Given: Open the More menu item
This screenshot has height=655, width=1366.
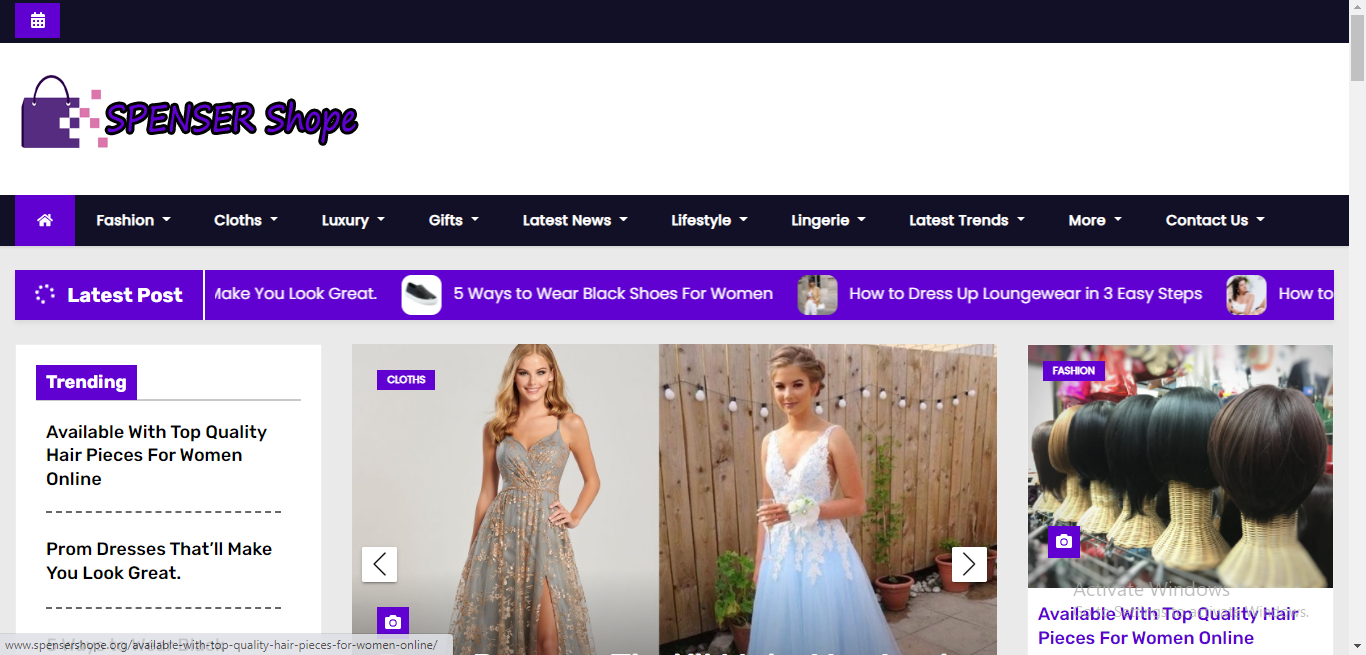Looking at the screenshot, I should 1095,220.
